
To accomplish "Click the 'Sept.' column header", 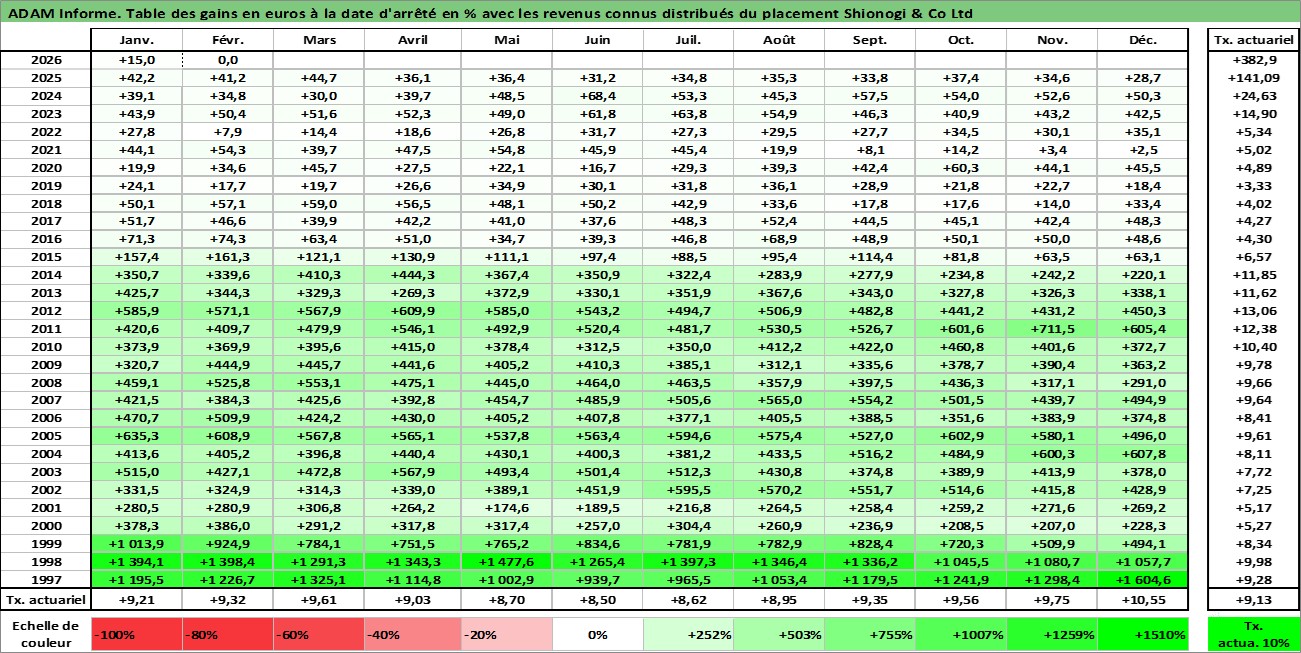I will [870, 40].
